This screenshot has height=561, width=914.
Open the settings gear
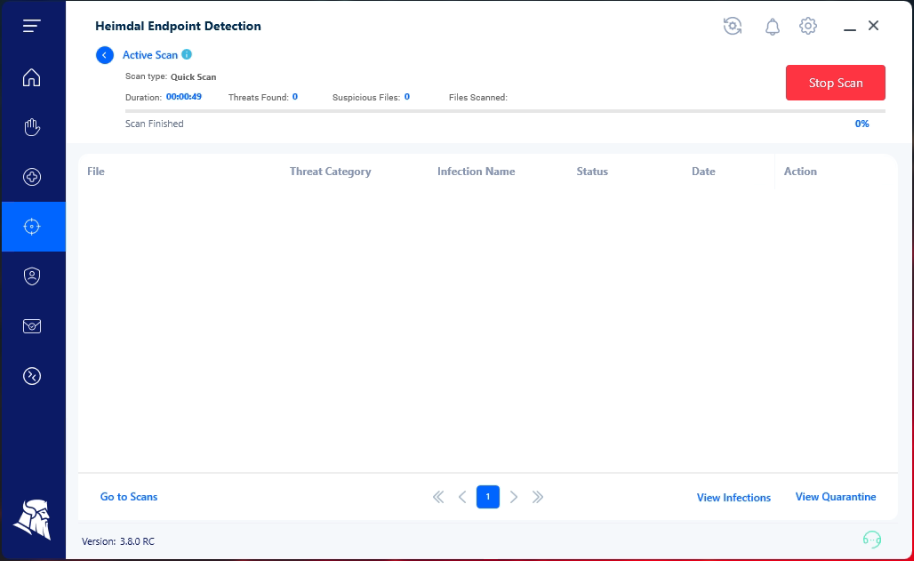[x=808, y=26]
